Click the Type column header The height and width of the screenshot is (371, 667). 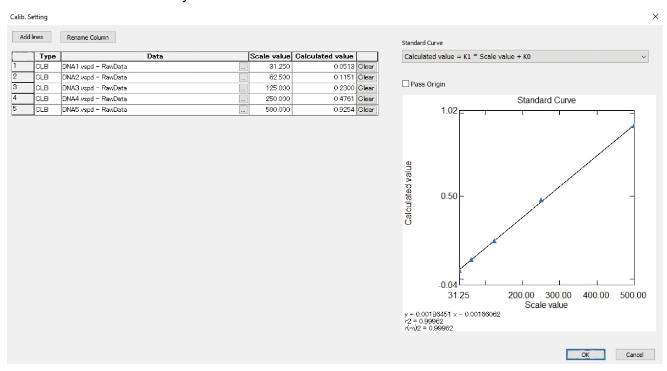tap(48, 56)
